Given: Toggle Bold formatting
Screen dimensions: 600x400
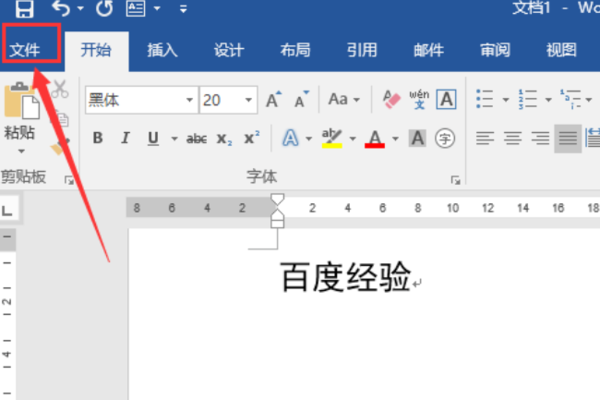Looking at the screenshot, I should (x=98, y=138).
